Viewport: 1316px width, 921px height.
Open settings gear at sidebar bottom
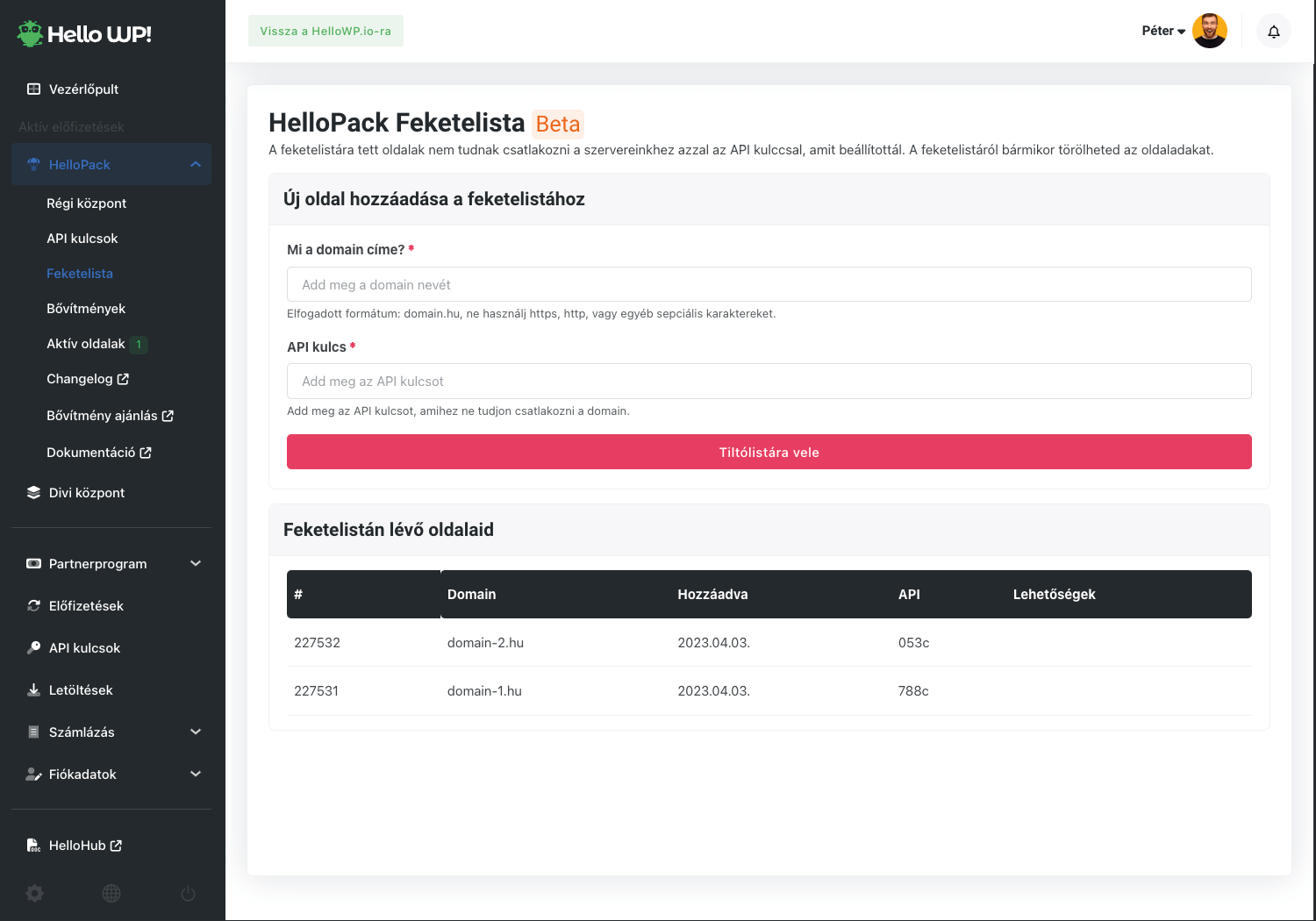click(x=34, y=893)
